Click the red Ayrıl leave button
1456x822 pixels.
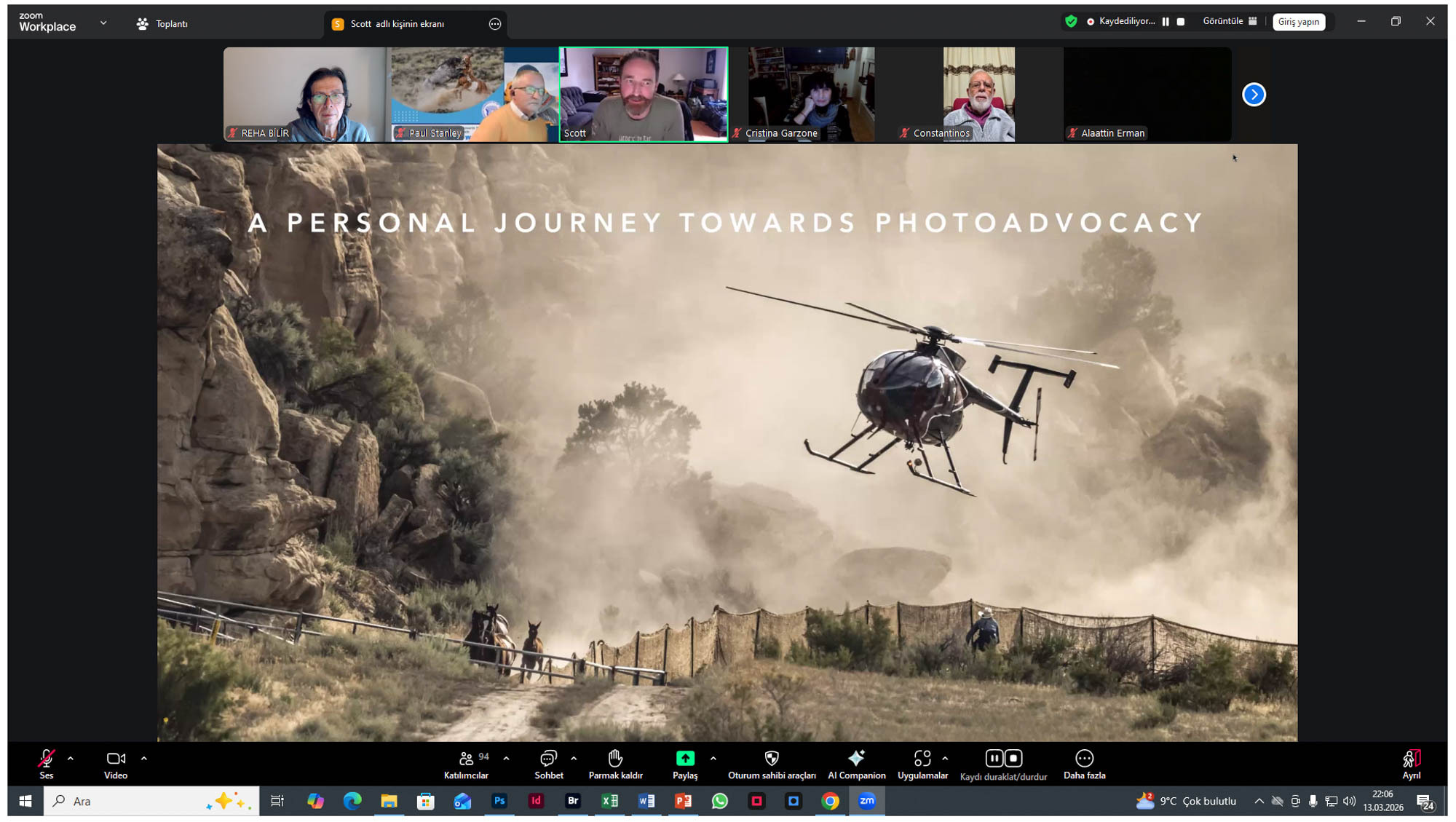pyautogui.click(x=1411, y=764)
